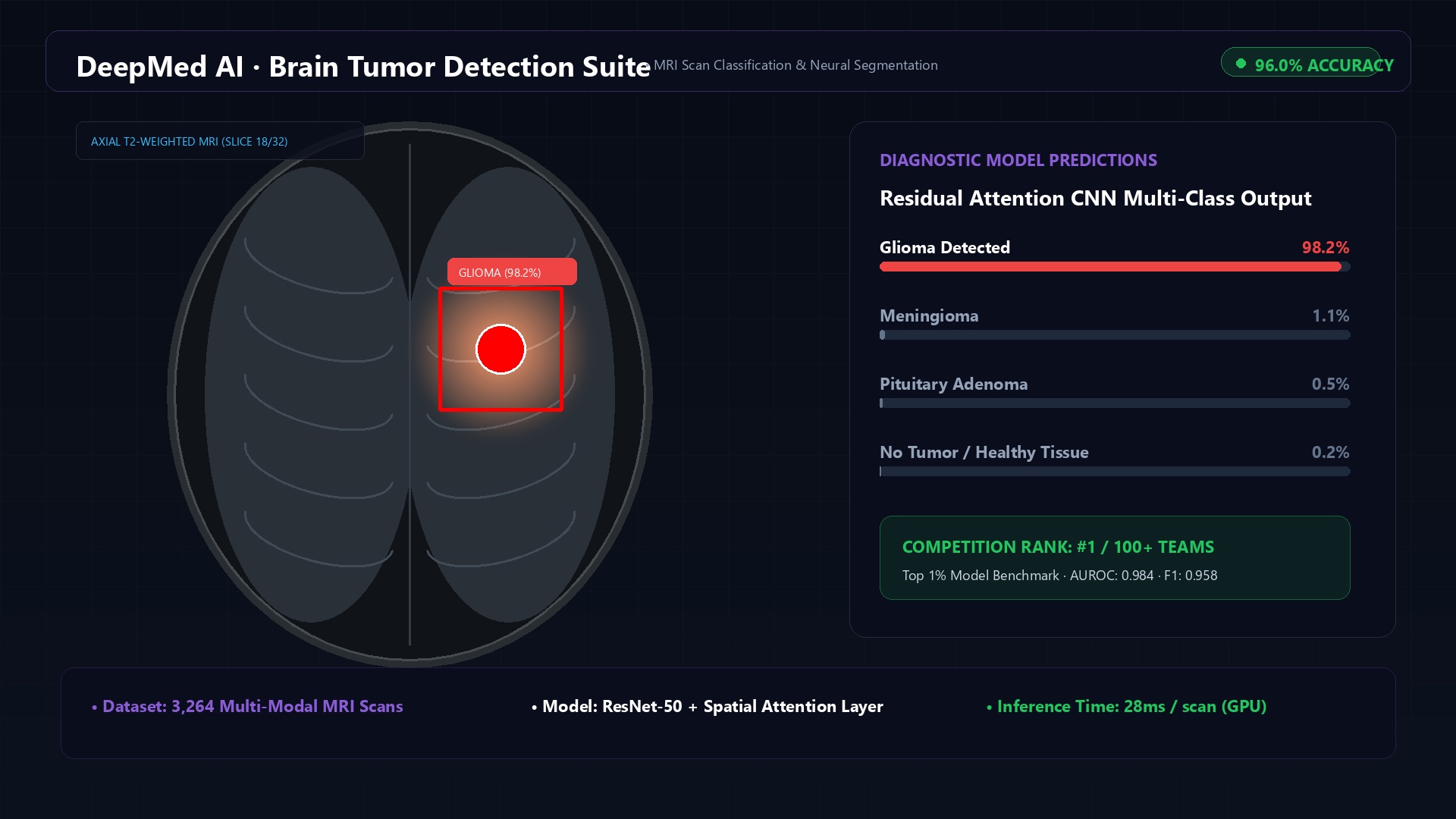The image size is (1456, 819).
Task: Click the 0.2% healthy tissue value
Action: (1331, 452)
